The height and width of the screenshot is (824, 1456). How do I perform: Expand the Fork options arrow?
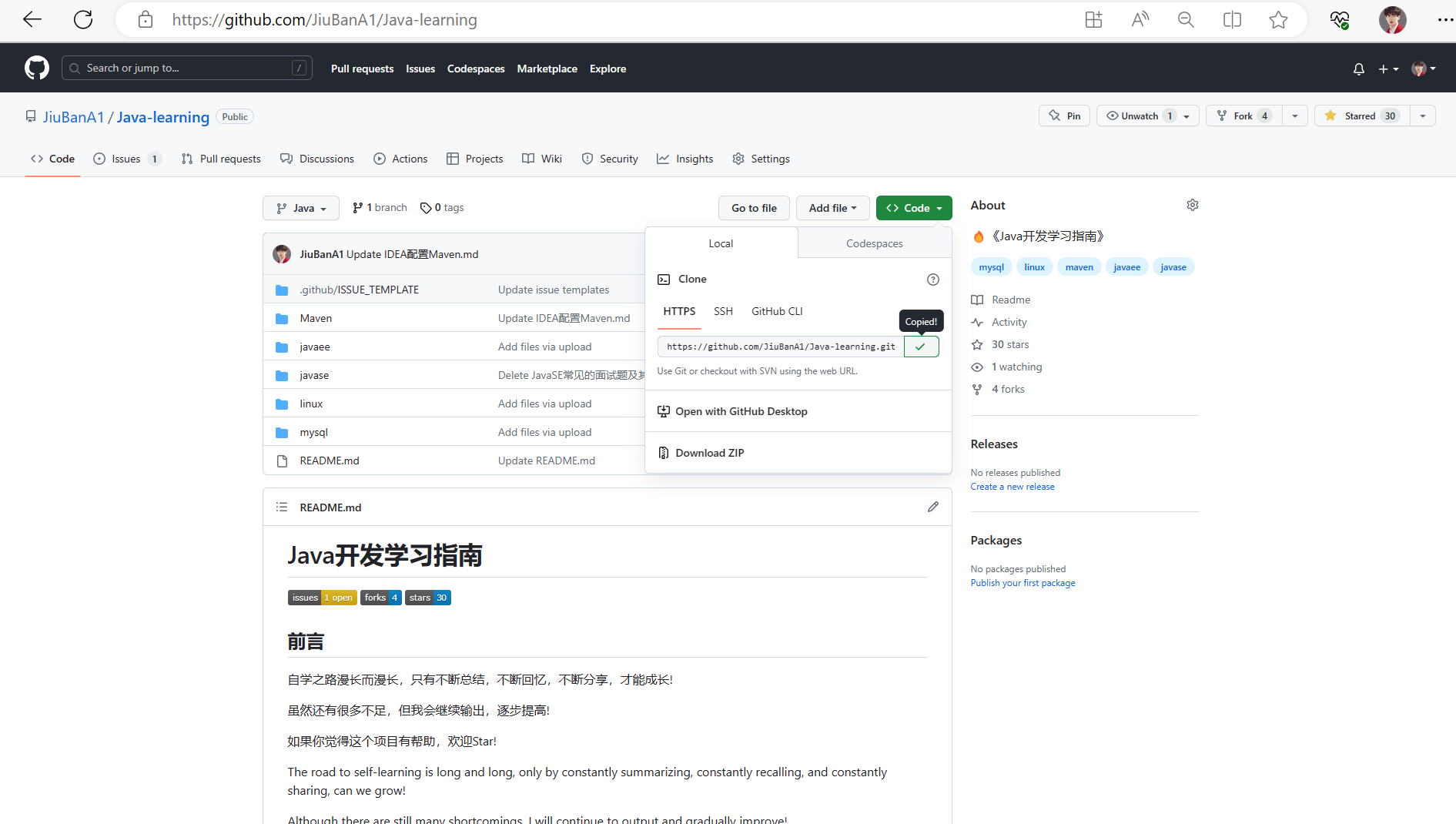pyautogui.click(x=1295, y=116)
